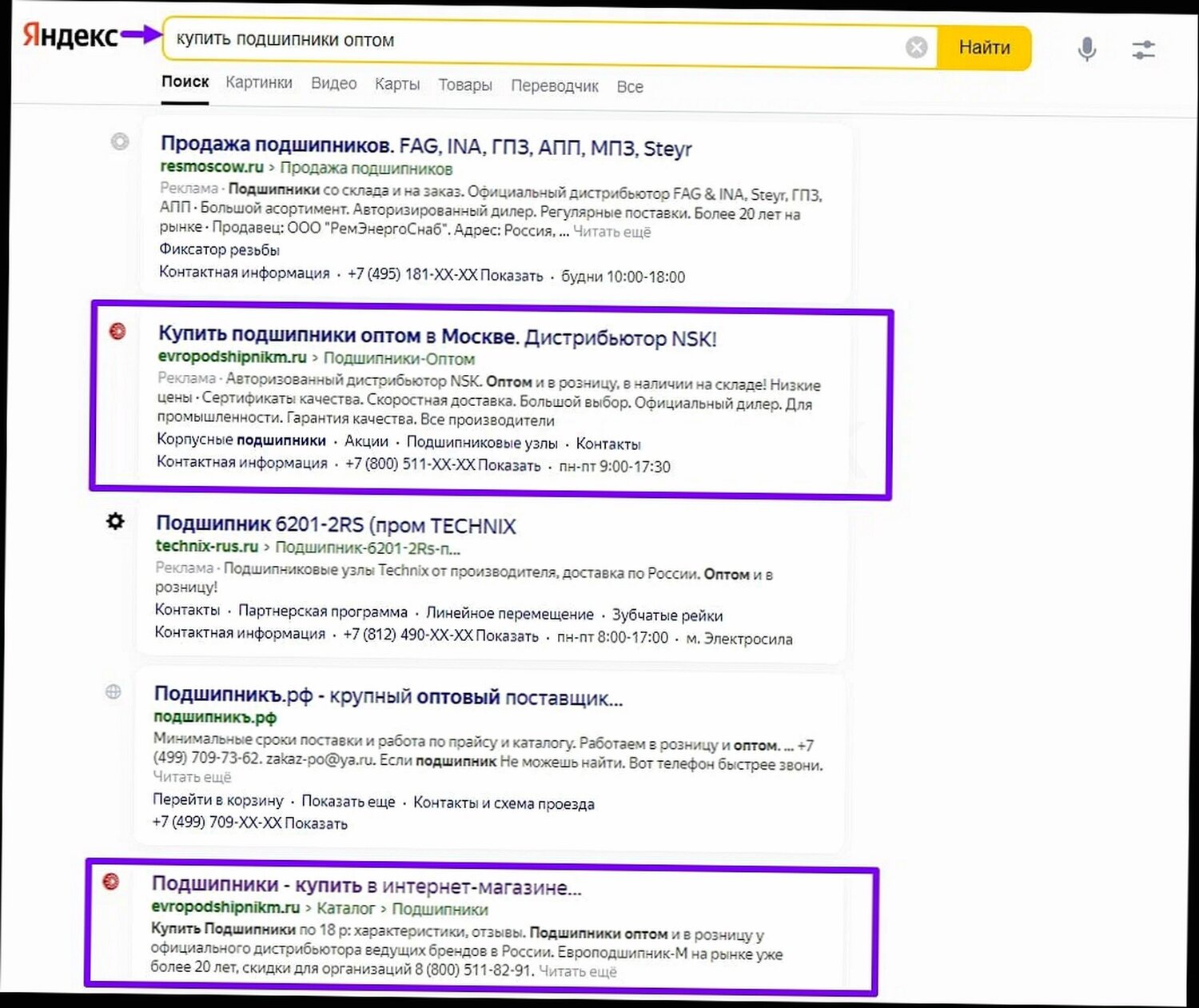Screen dimensions: 1199x1008
Task: Open 'Продажа подшипников. FAG, INA' result title
Action: (x=426, y=146)
